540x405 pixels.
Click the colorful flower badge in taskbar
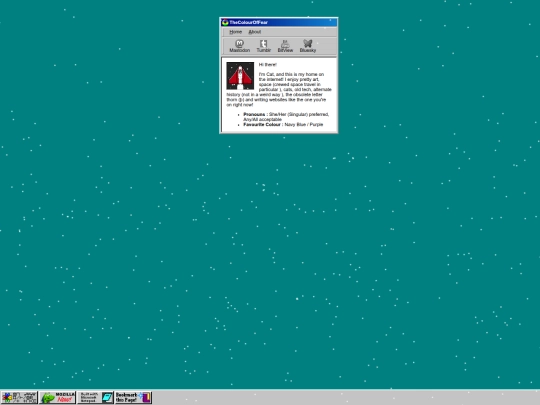coord(19,397)
